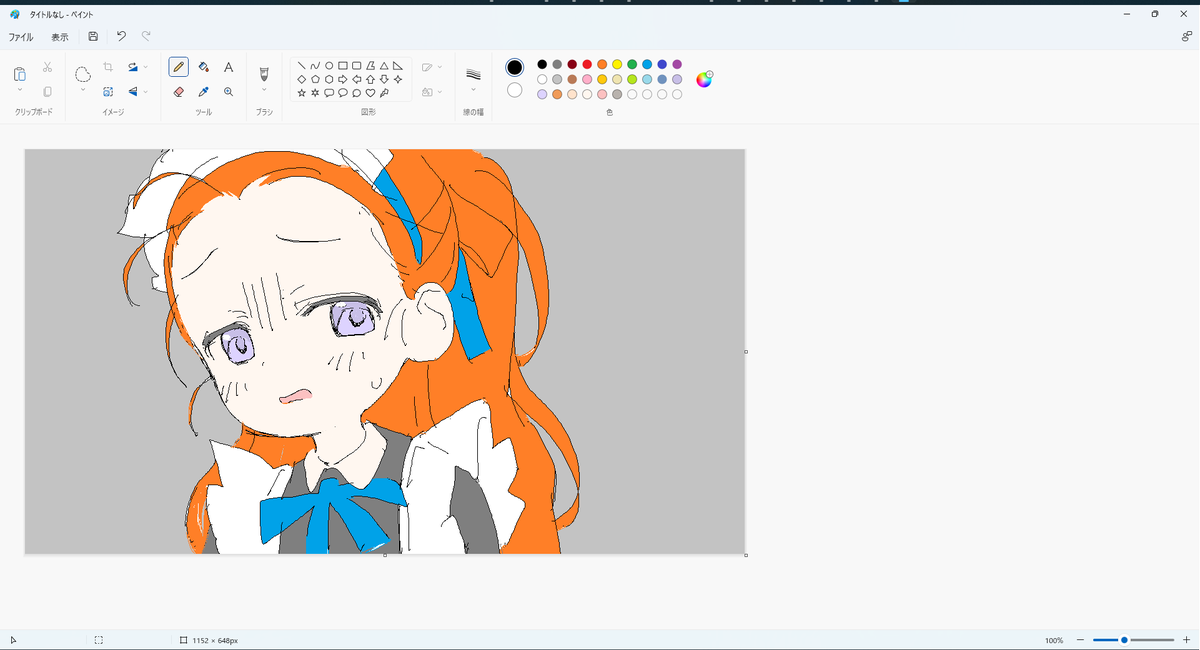Expand the Brush types chevron

(264, 91)
